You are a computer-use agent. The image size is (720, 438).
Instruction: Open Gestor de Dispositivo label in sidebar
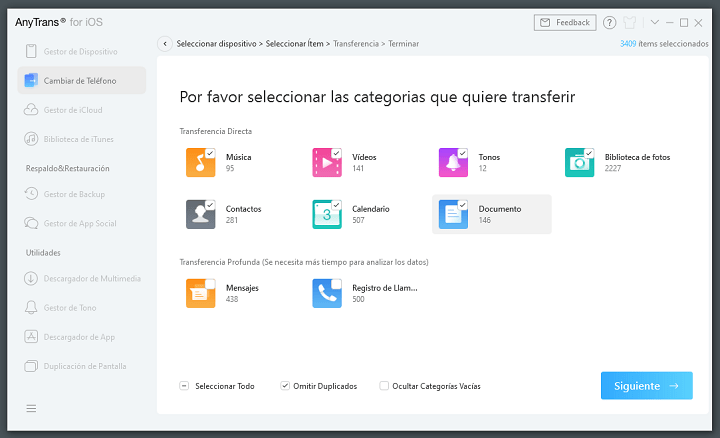pyautogui.click(x=80, y=51)
